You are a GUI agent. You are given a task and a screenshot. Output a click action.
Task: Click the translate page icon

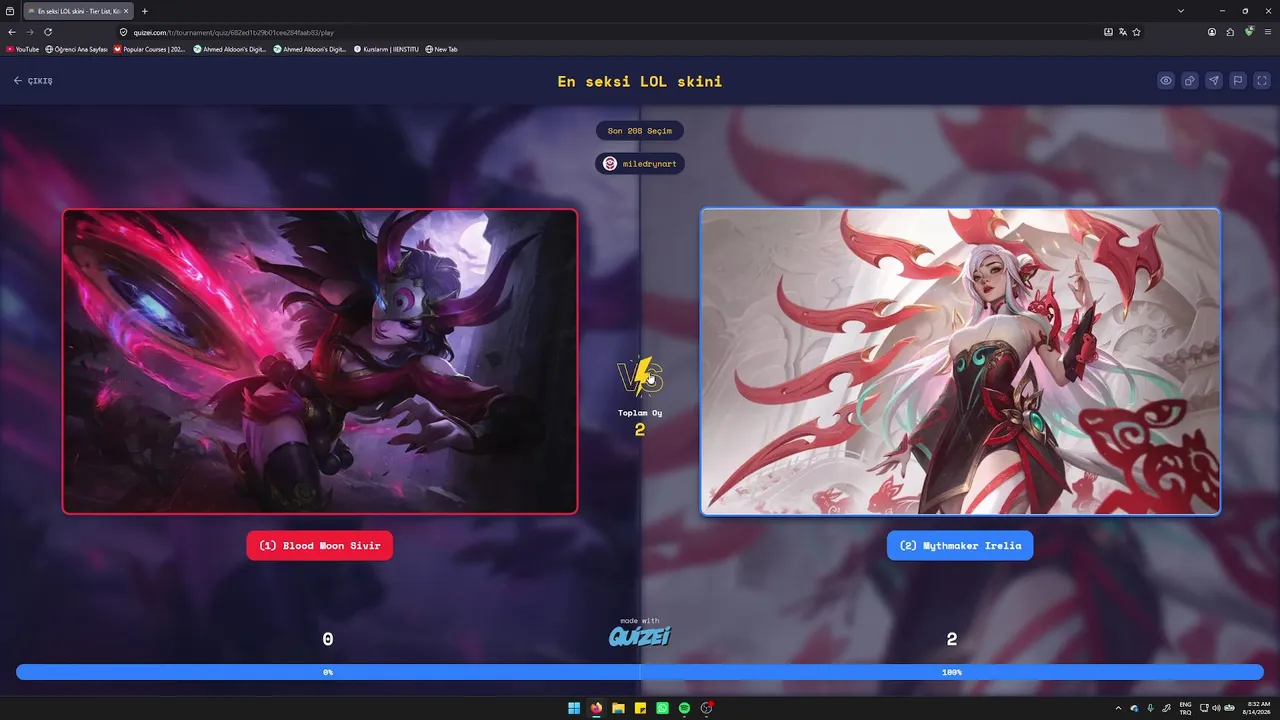click(1123, 32)
